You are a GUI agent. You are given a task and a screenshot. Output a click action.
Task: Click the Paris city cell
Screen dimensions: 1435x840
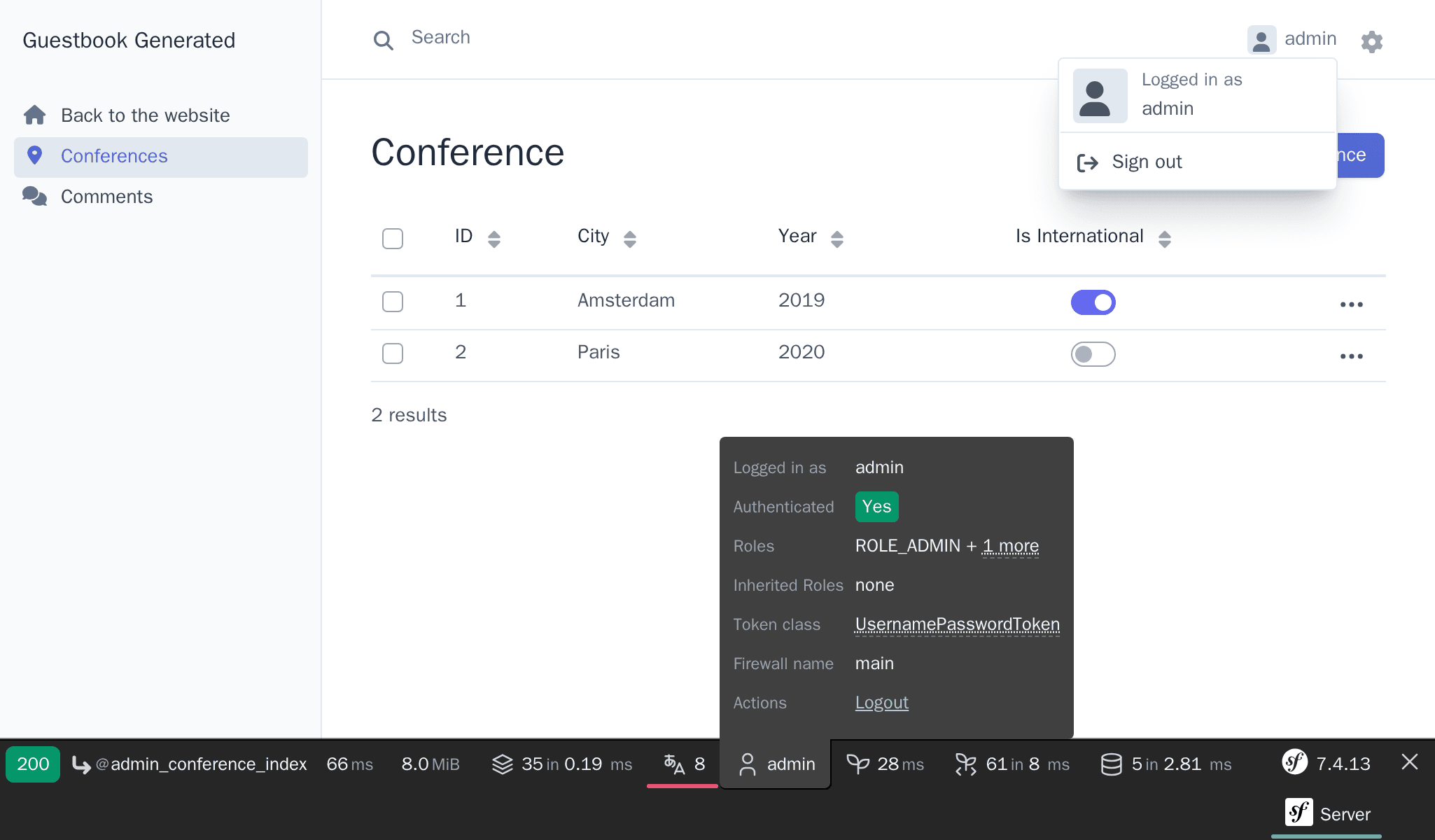(598, 352)
